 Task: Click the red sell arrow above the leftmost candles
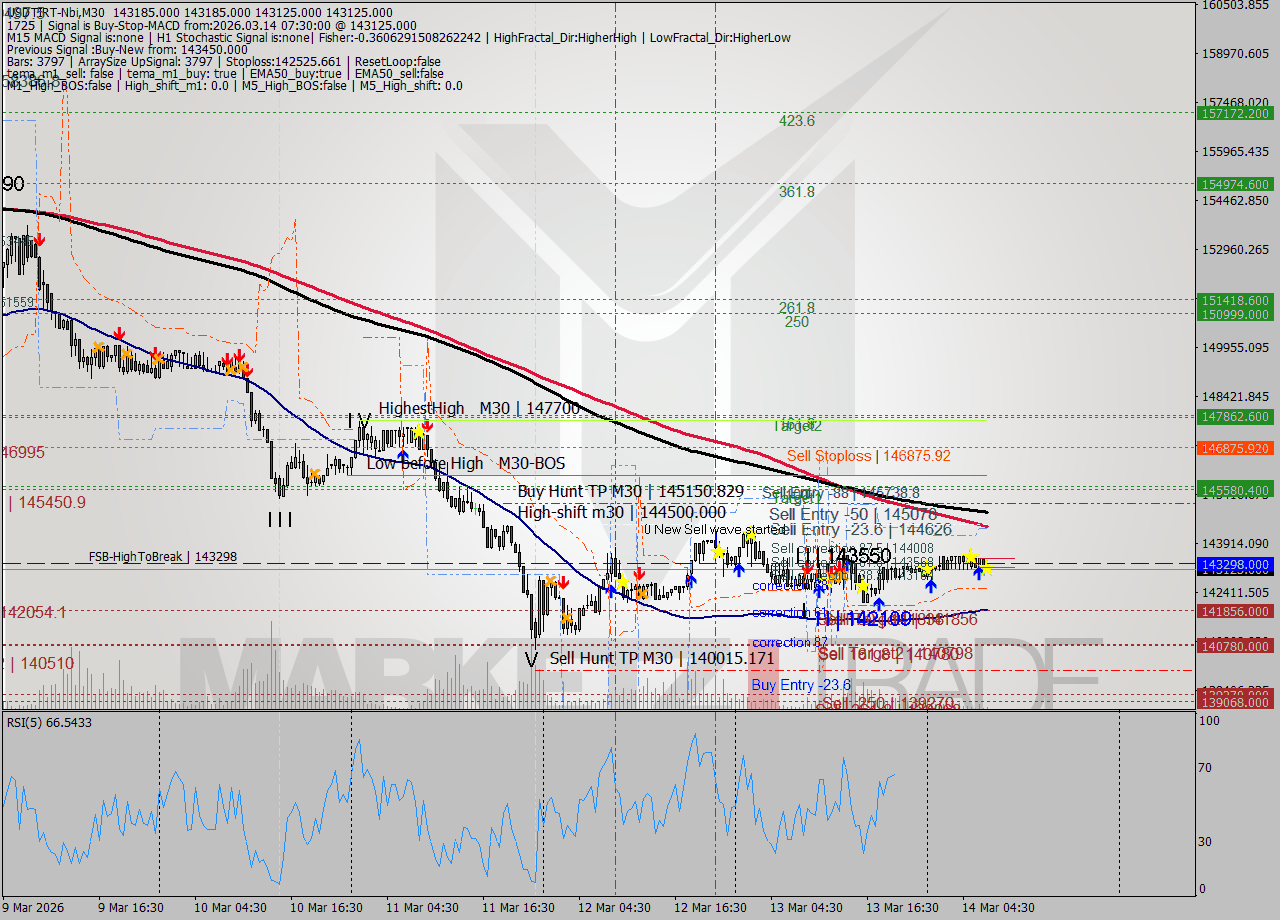click(40, 241)
